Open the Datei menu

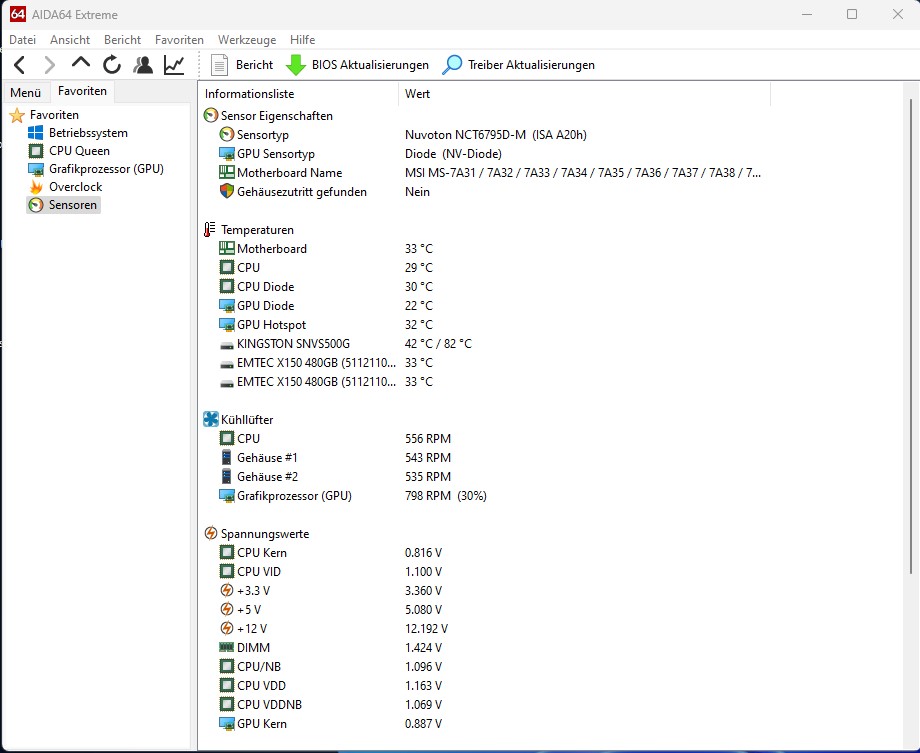coord(22,40)
